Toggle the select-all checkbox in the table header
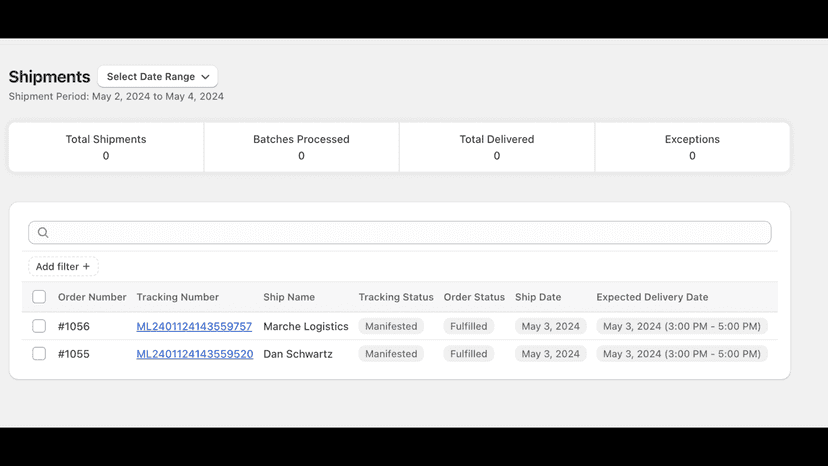The height and width of the screenshot is (466, 828). 39,297
